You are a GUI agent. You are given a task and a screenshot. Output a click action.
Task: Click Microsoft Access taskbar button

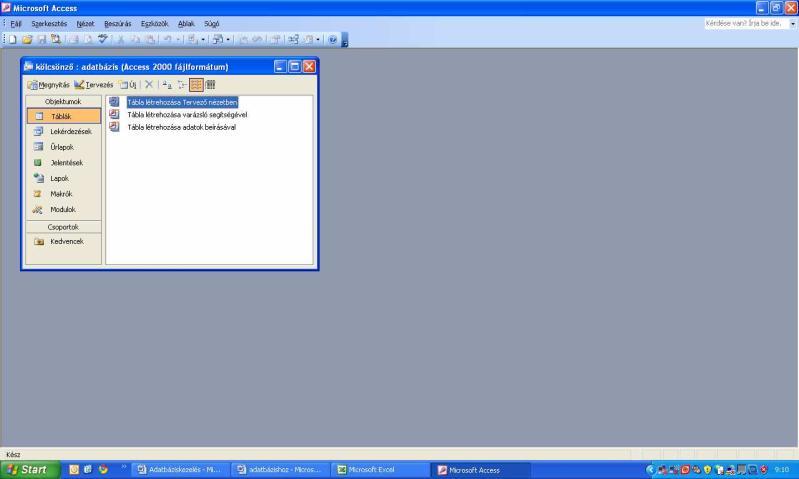pyautogui.click(x=481, y=470)
